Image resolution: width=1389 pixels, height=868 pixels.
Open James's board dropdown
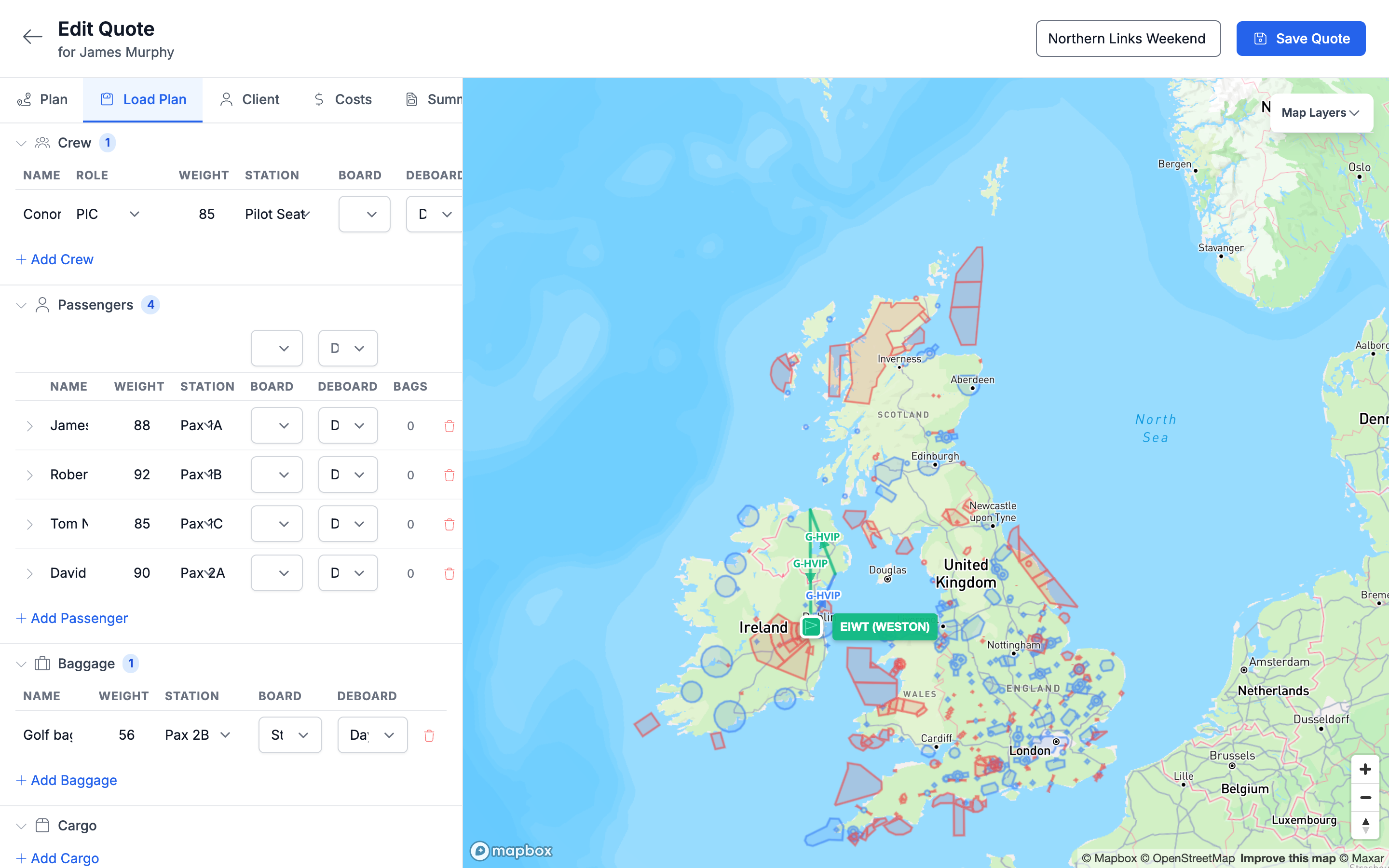coord(277,425)
